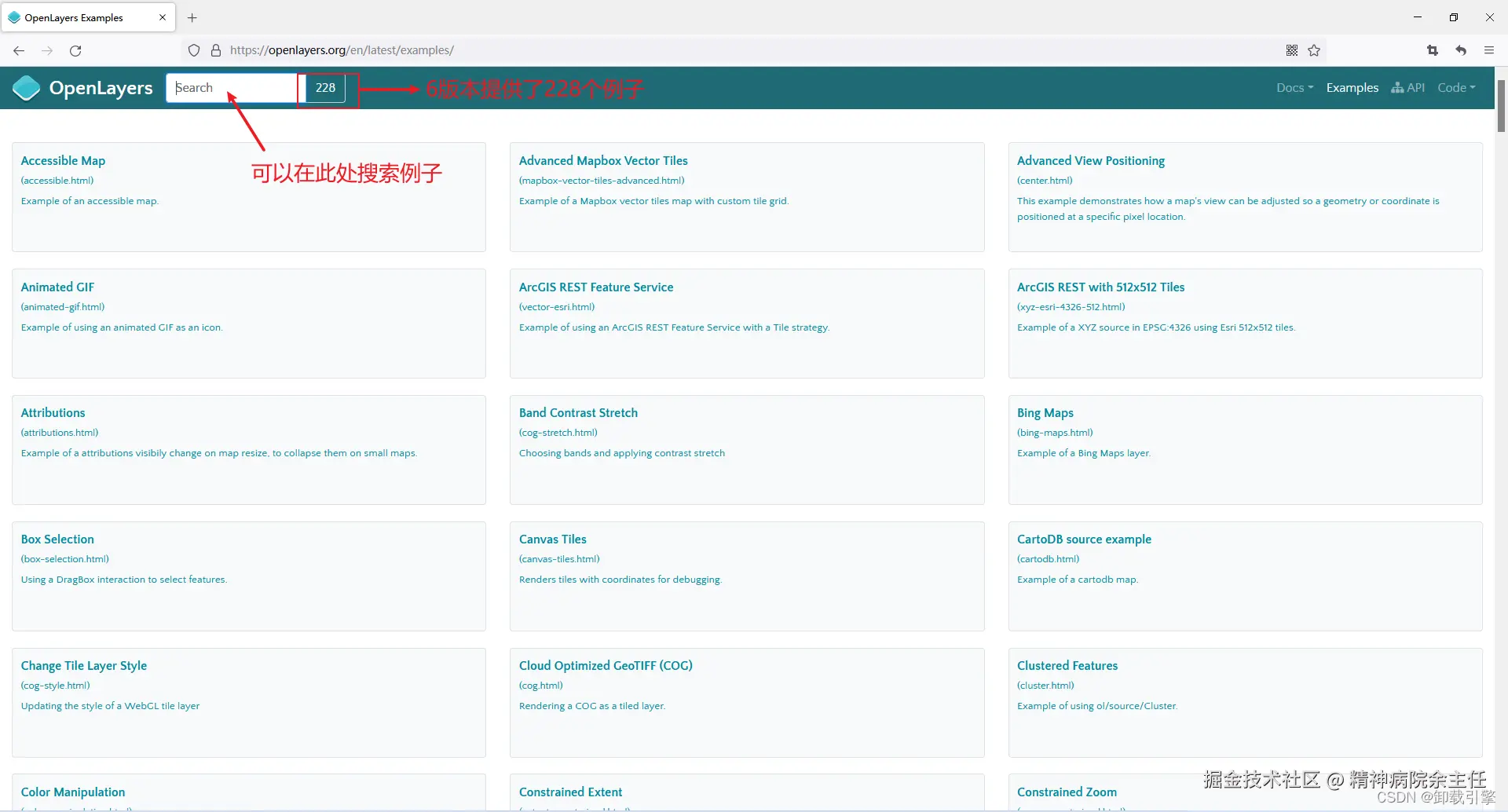
Task: Open the Constrained Zoom example
Action: [1067, 792]
